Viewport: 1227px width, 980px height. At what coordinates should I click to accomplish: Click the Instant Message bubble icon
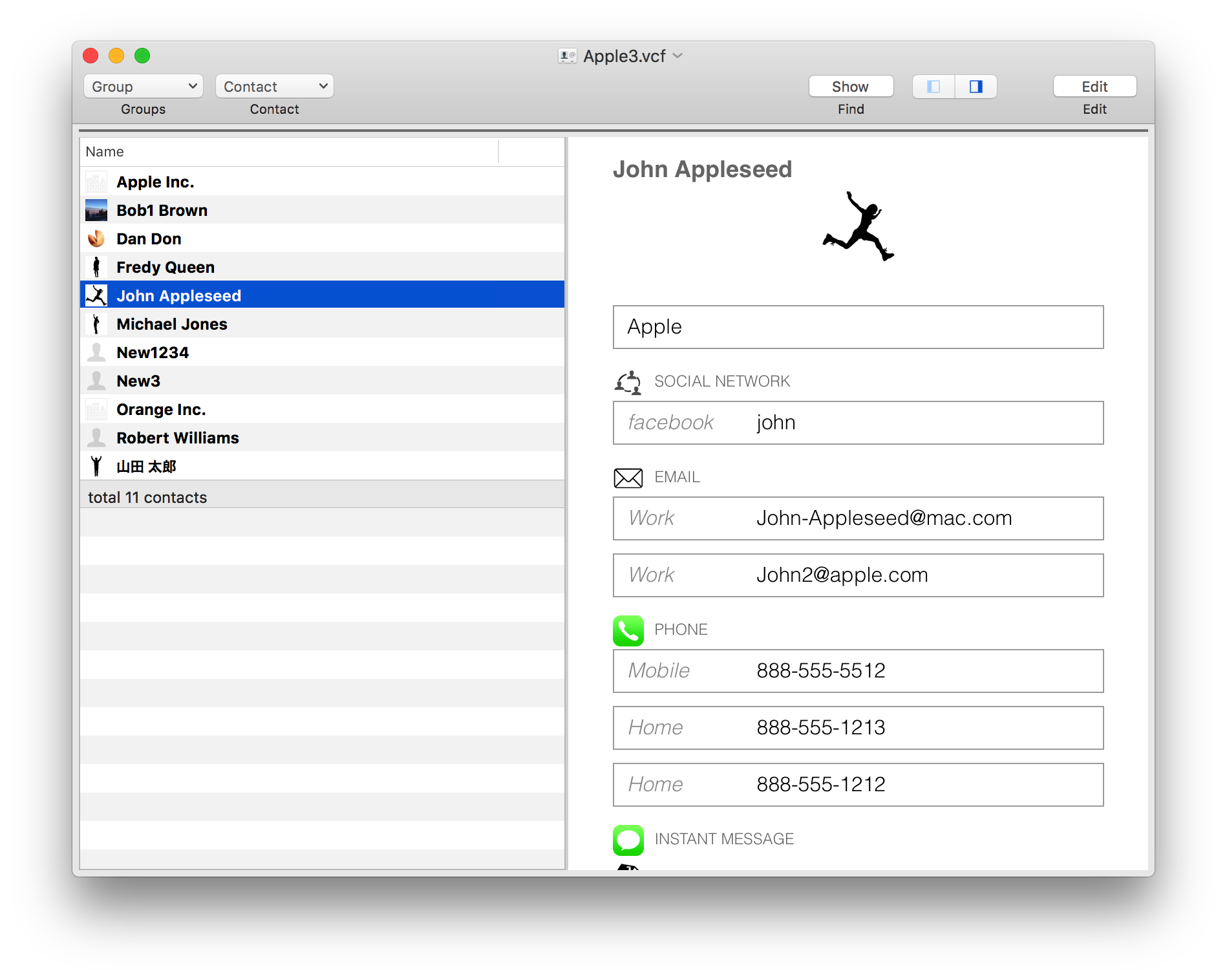coord(628,840)
